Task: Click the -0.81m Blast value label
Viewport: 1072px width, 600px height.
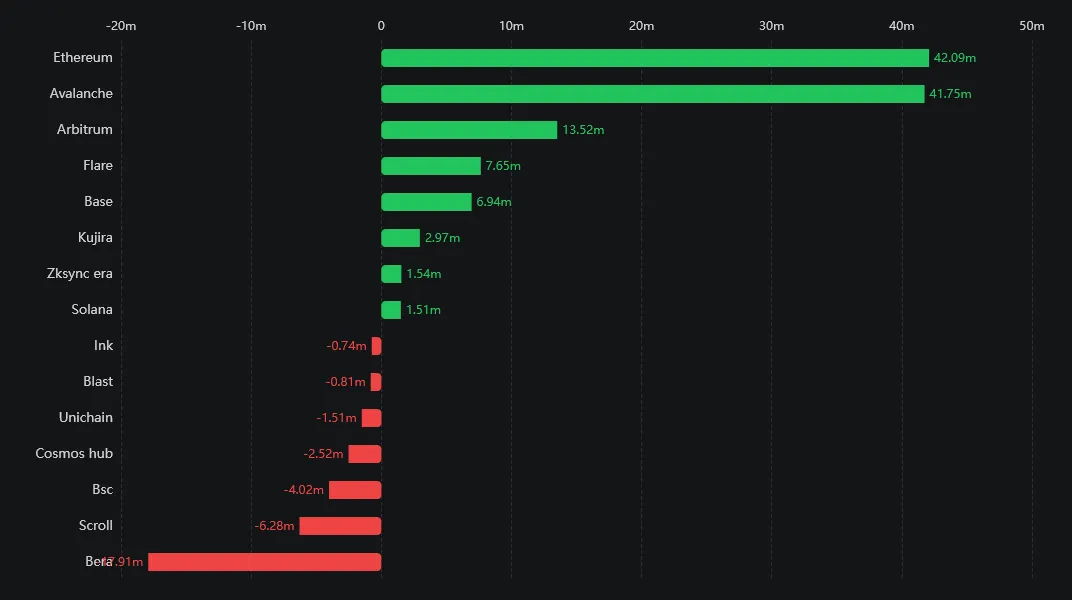Action: pyautogui.click(x=346, y=382)
